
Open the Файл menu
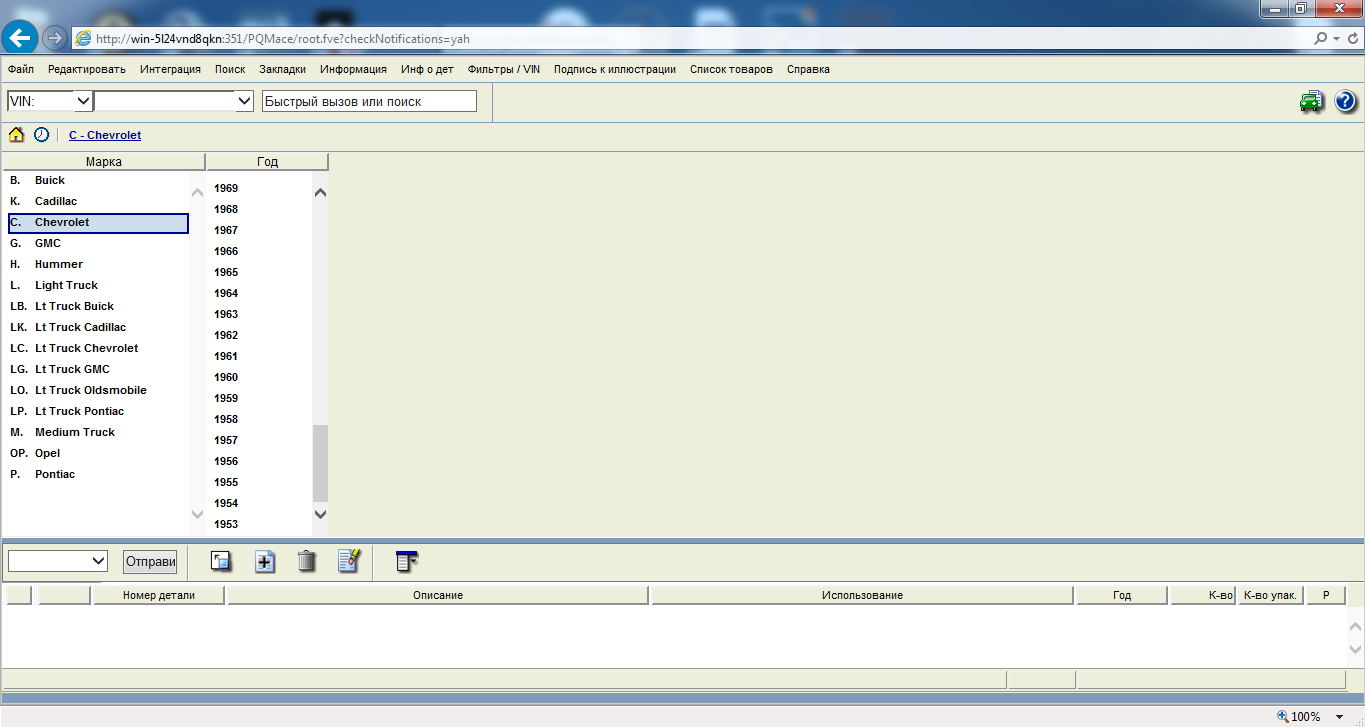(x=21, y=69)
